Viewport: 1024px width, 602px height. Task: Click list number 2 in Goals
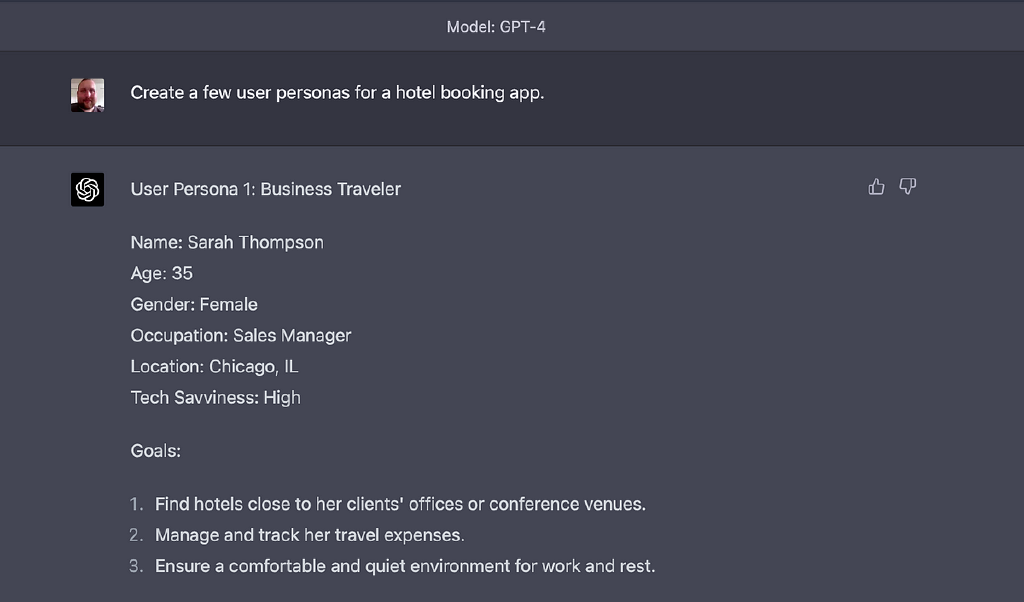pyautogui.click(x=137, y=535)
